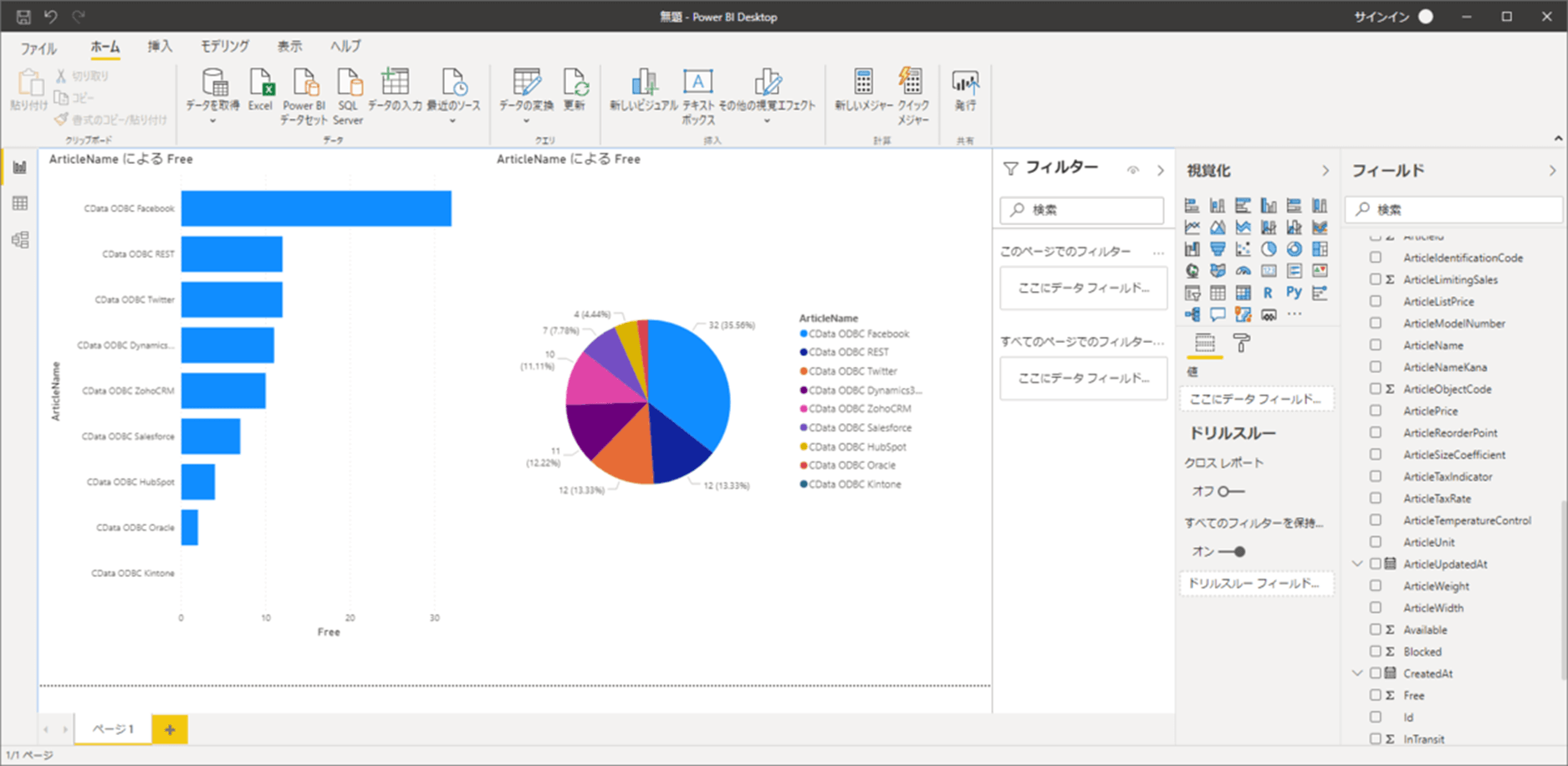
Task: Collapse the Filters pane with chevron
Action: pyautogui.click(x=1161, y=171)
